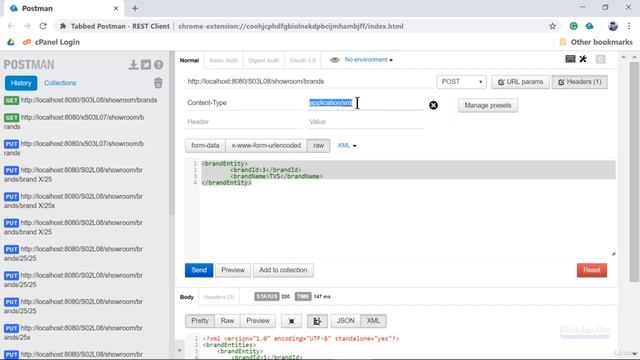Screen dimensions: 640x360
Task: Set response format to XML
Action: 373,321
